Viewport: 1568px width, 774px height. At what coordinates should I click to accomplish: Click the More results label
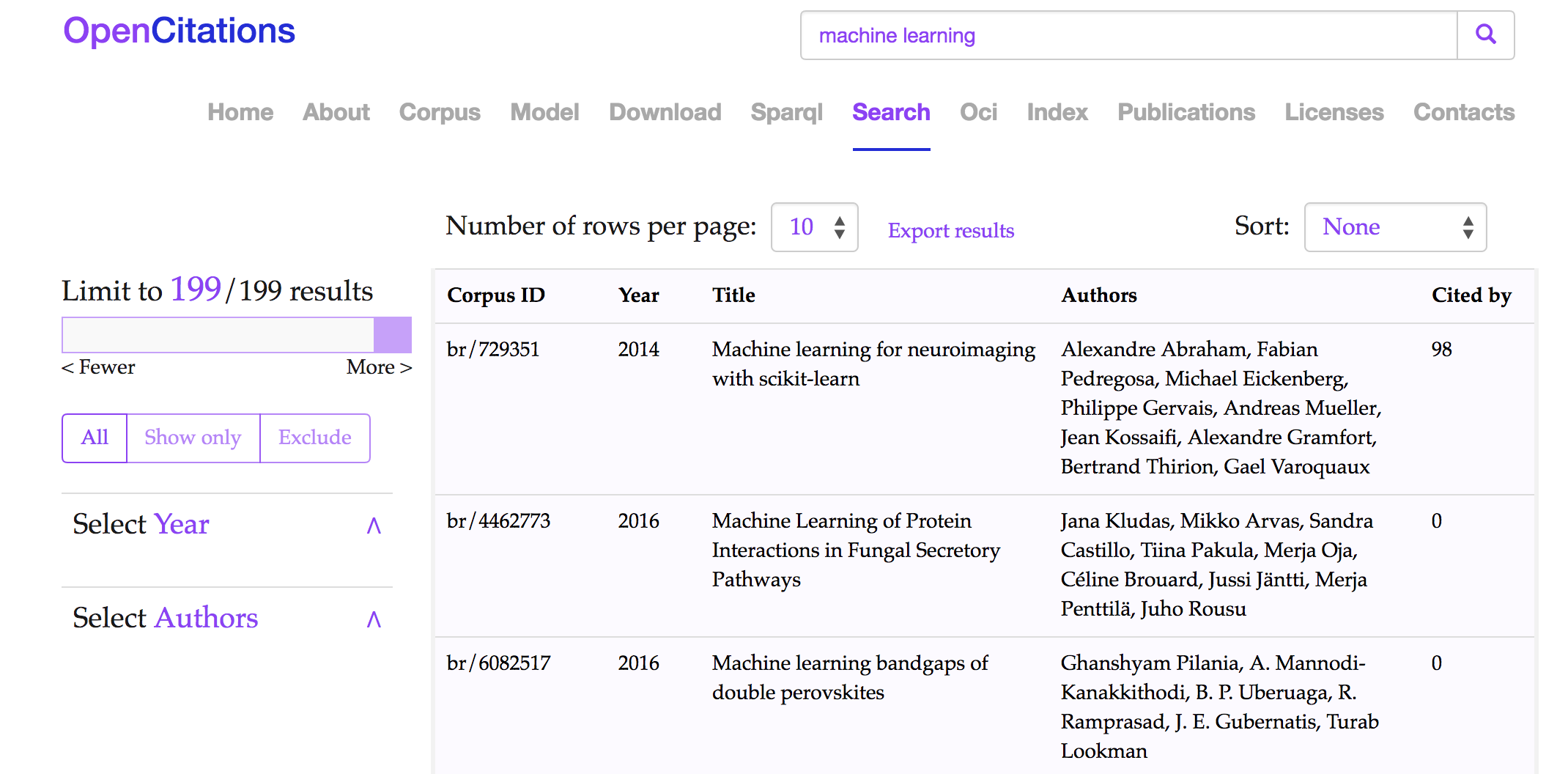379,367
